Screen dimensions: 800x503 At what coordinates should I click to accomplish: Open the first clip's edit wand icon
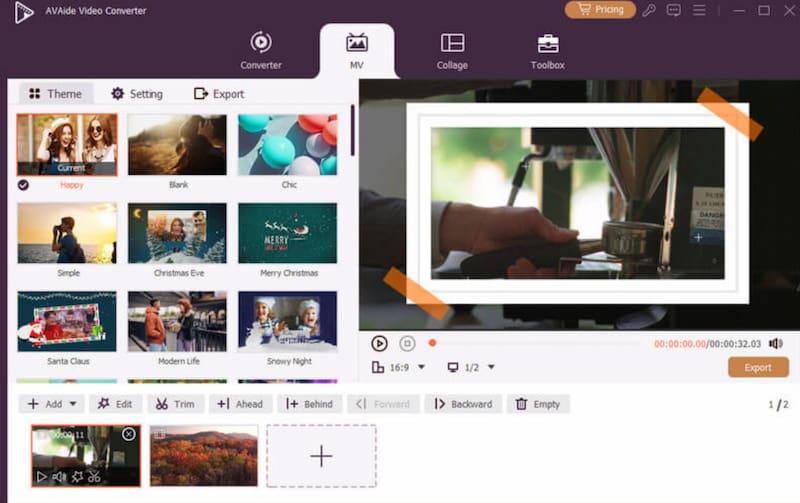(x=77, y=477)
